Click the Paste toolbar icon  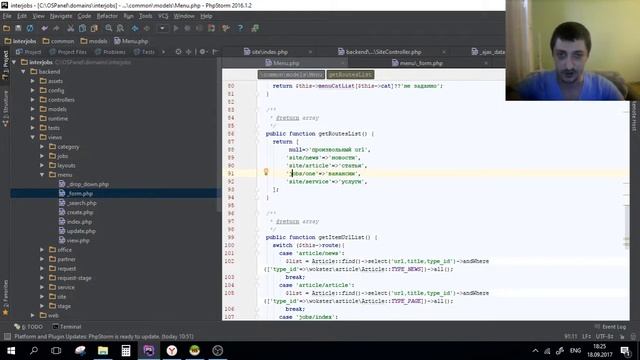point(94,28)
